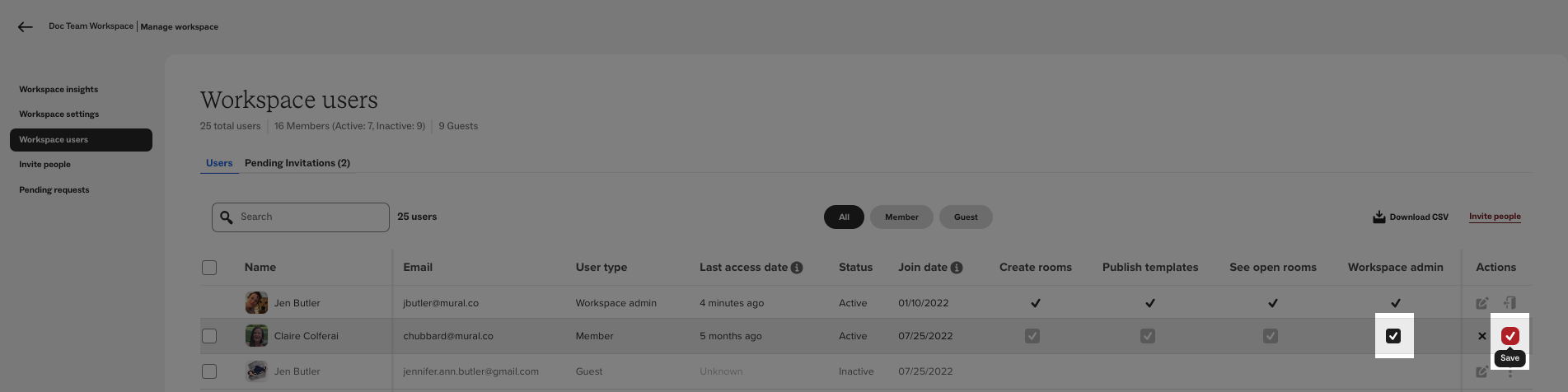Image resolution: width=1568 pixels, height=392 pixels.
Task: Click the User type column header
Action: (601, 268)
